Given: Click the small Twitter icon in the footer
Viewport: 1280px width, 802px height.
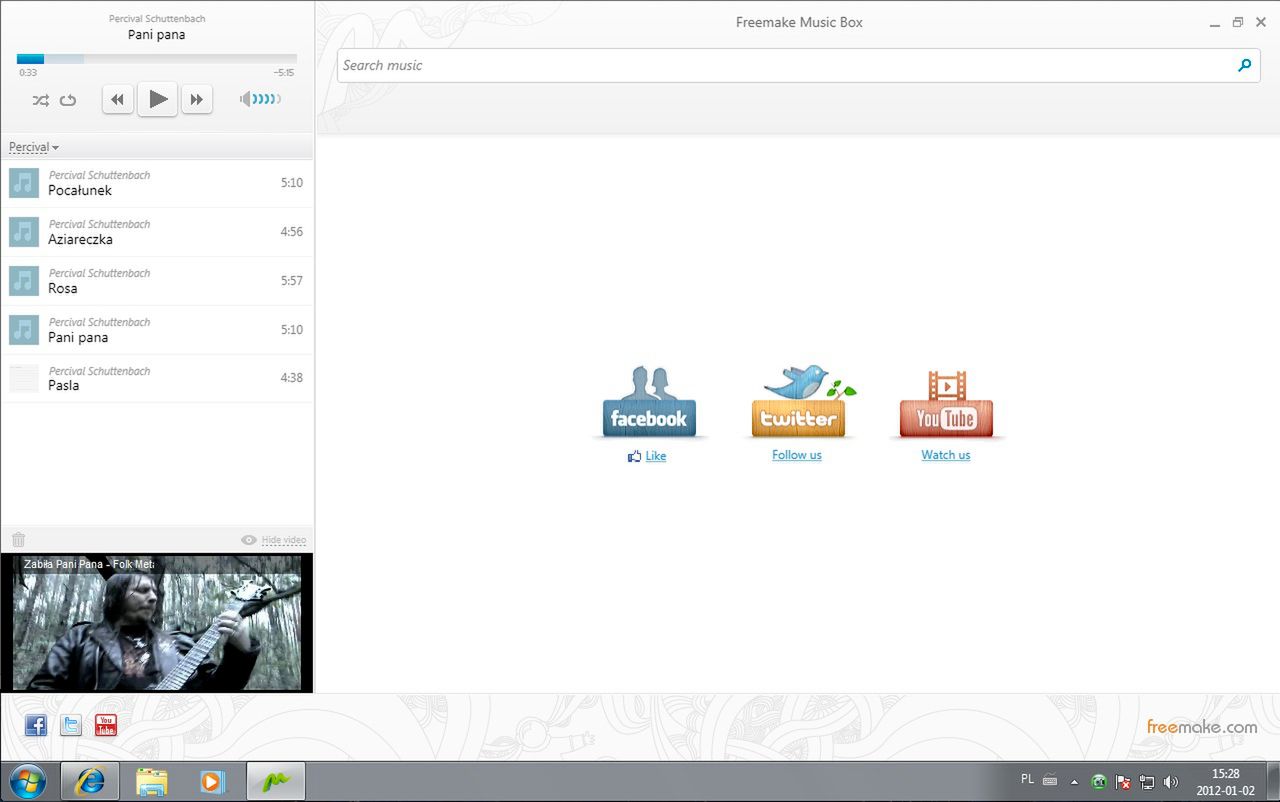Looking at the screenshot, I should coord(71,725).
